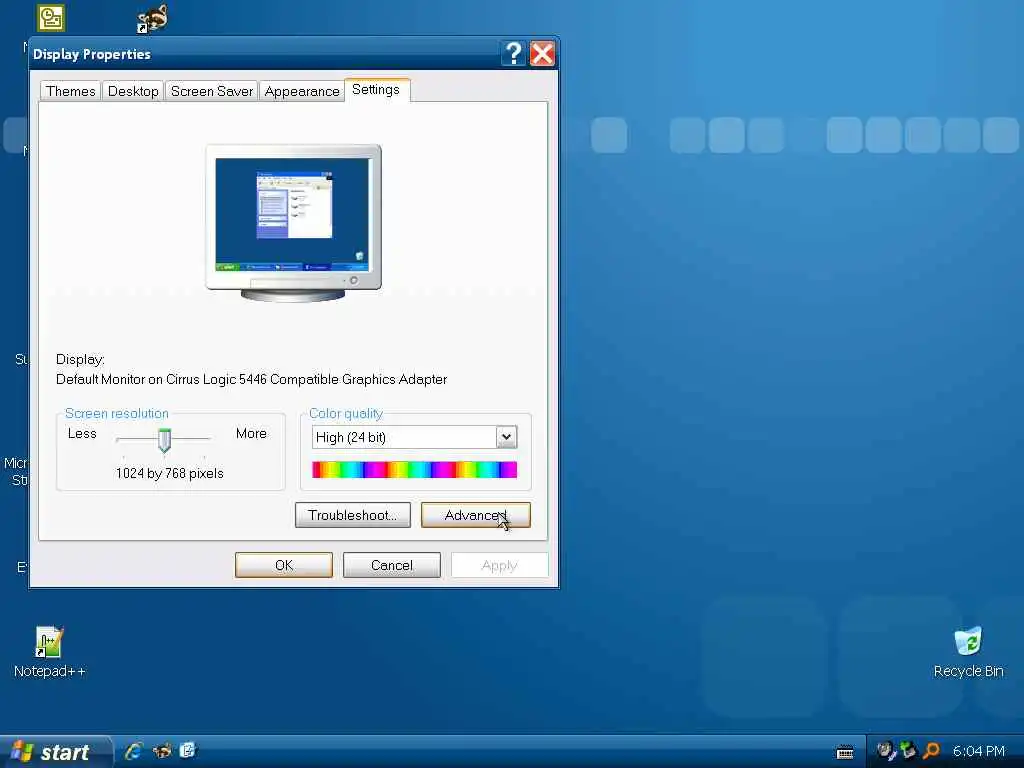1024x768 pixels.
Task: Open the Screen Saver tab
Action: coord(212,91)
